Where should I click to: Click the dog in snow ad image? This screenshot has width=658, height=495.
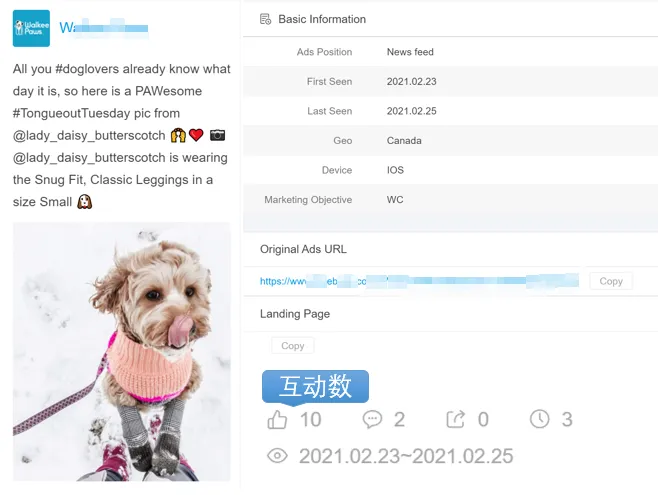tap(122, 352)
